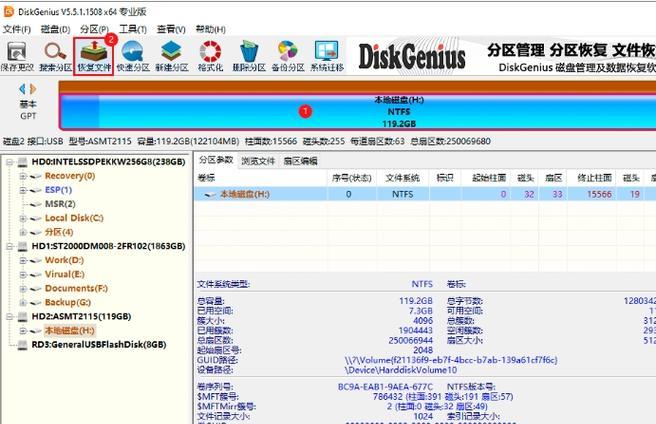Expand the 本地磁盘(H:) tree node
Screen dimensions: 656x424
point(23,331)
